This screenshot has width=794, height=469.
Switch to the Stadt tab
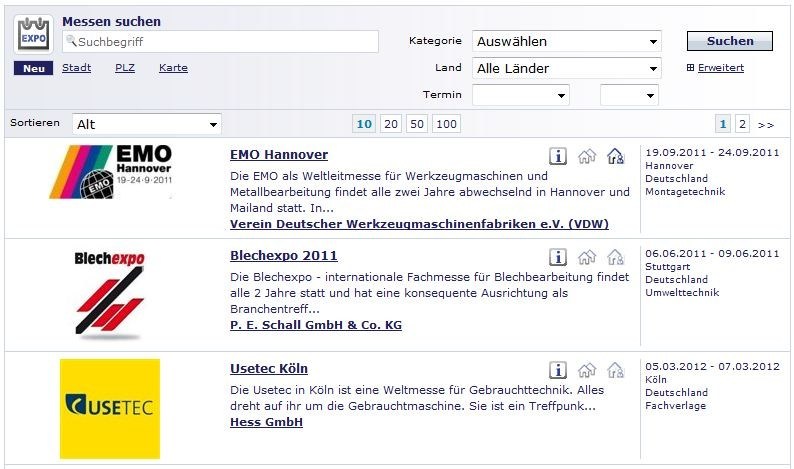tap(76, 68)
